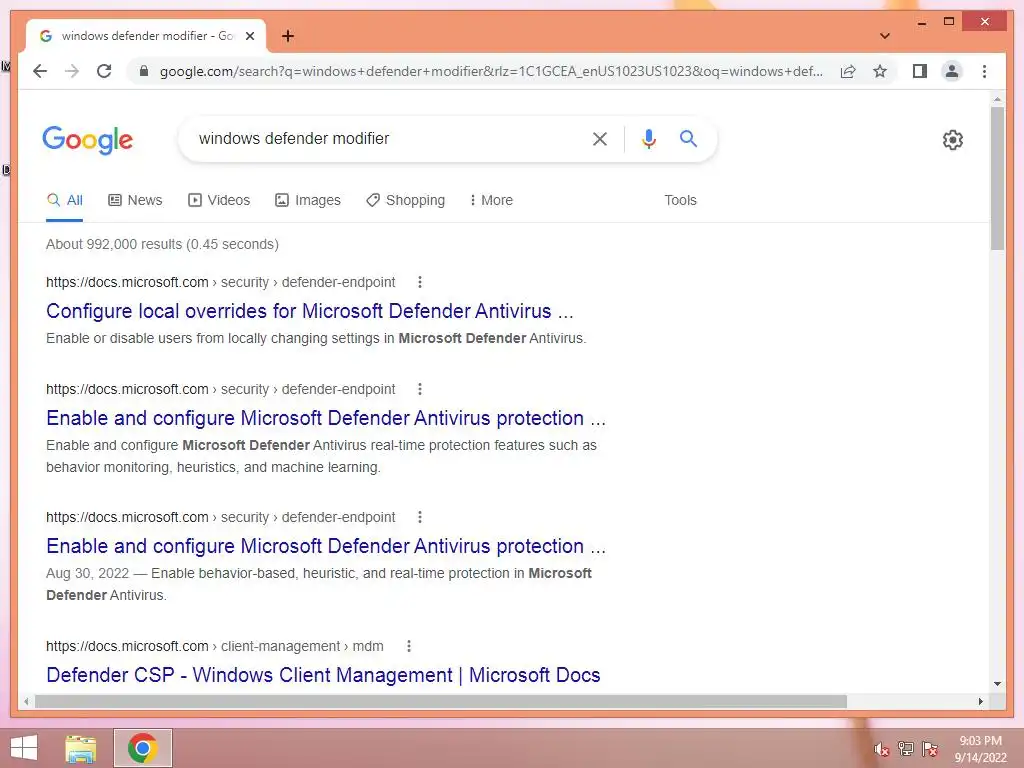Viewport: 1024px width, 768px height.
Task: Click About 992,000 results text
Action: tap(162, 244)
